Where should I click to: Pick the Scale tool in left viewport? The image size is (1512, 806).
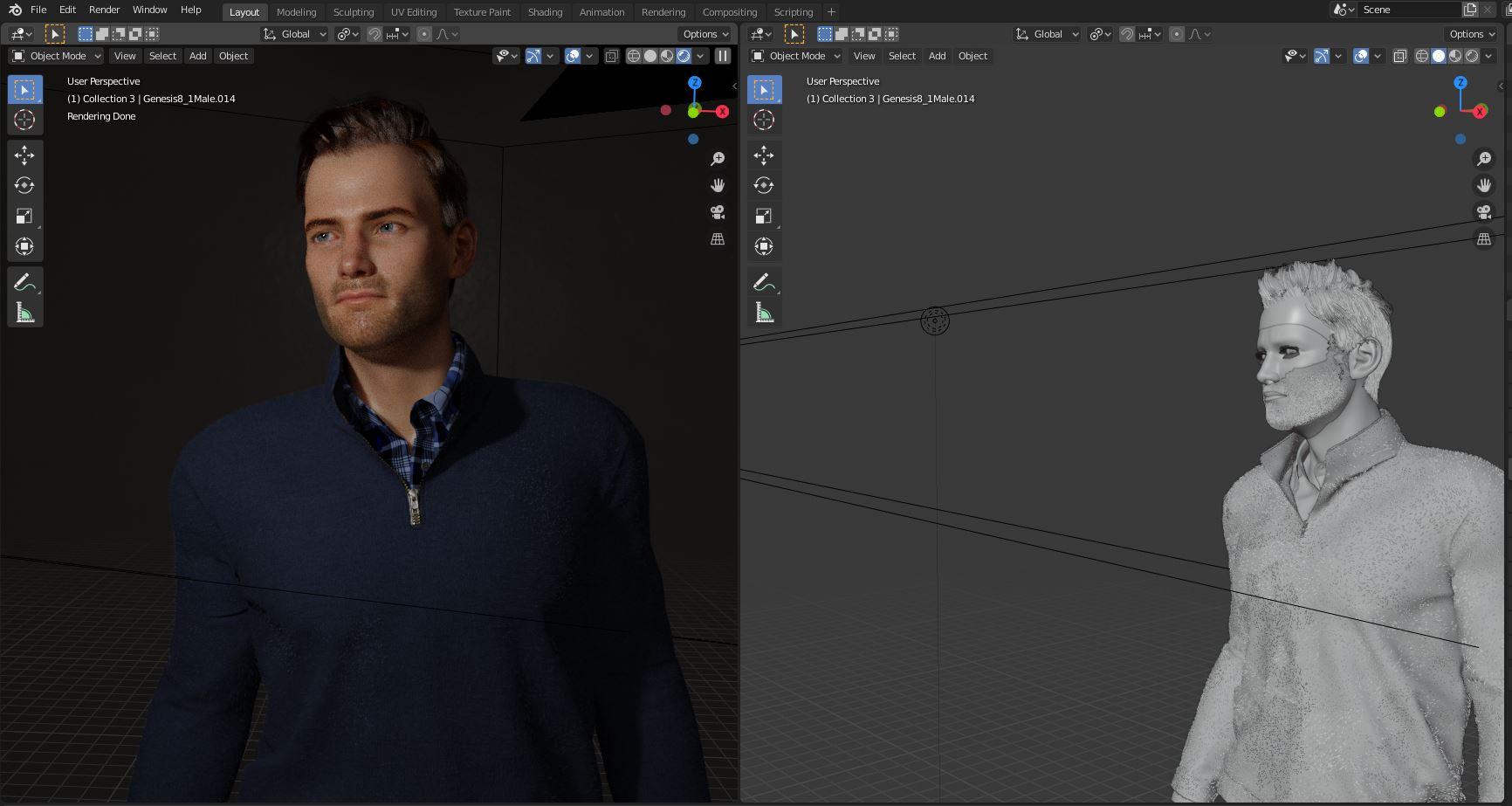coord(24,216)
